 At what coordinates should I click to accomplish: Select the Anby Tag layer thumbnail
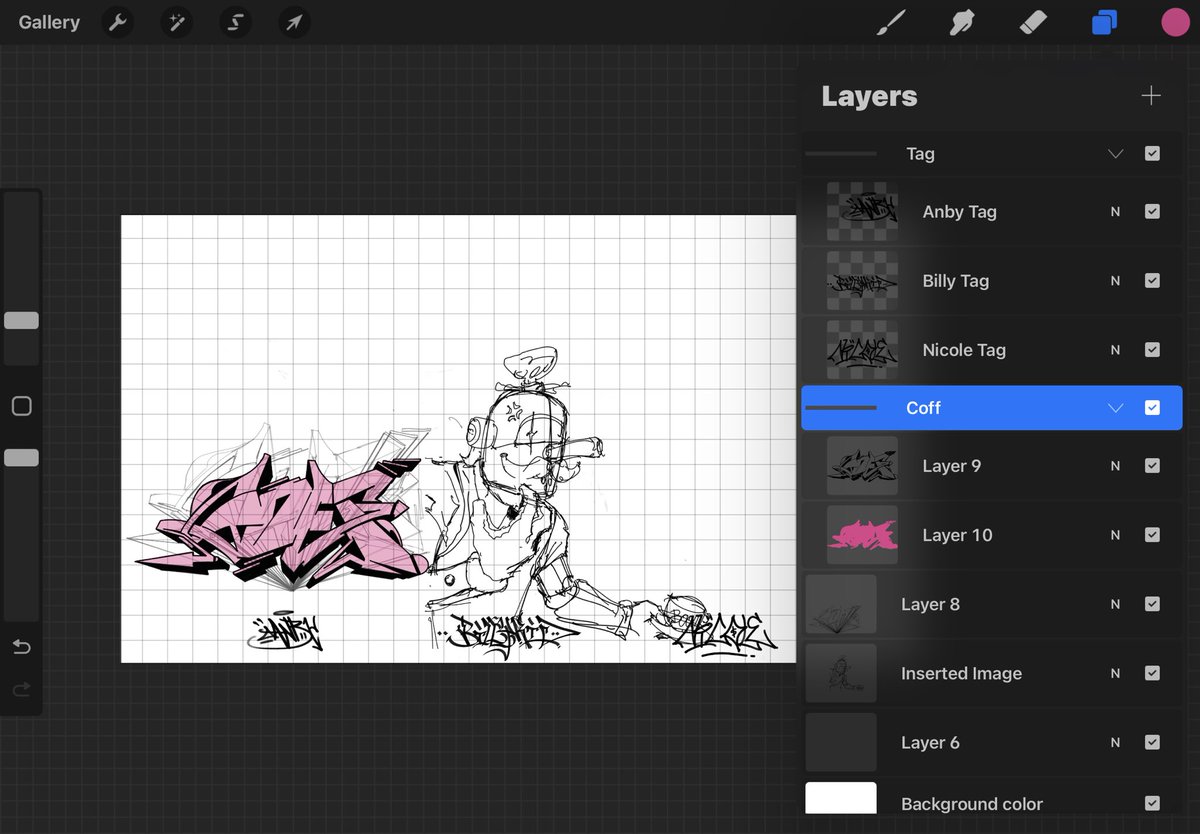862,211
